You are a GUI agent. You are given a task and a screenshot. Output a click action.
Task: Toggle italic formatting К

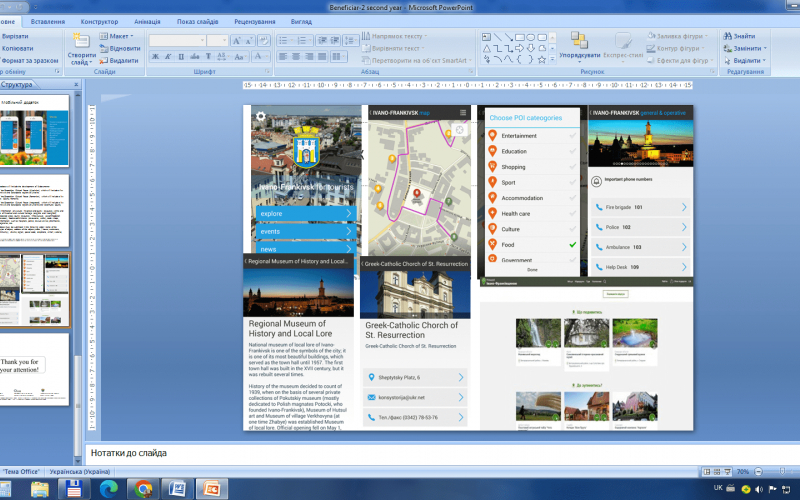pos(168,57)
